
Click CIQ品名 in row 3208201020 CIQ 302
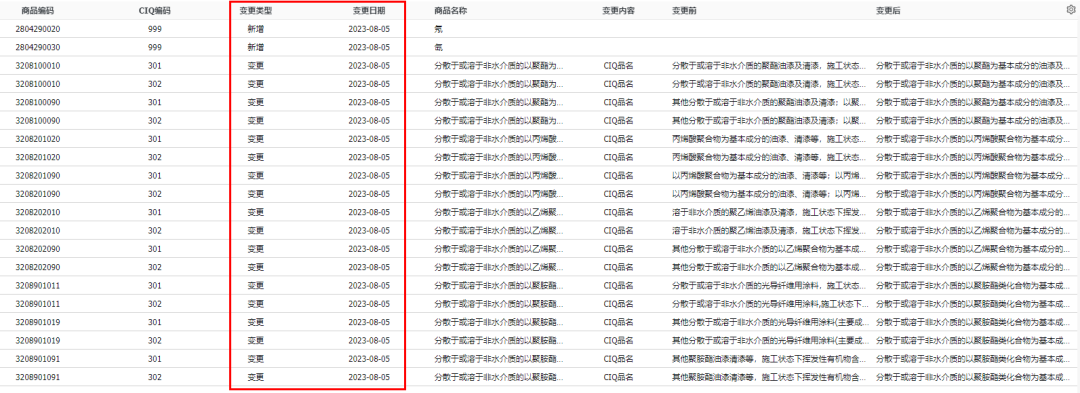(x=619, y=157)
